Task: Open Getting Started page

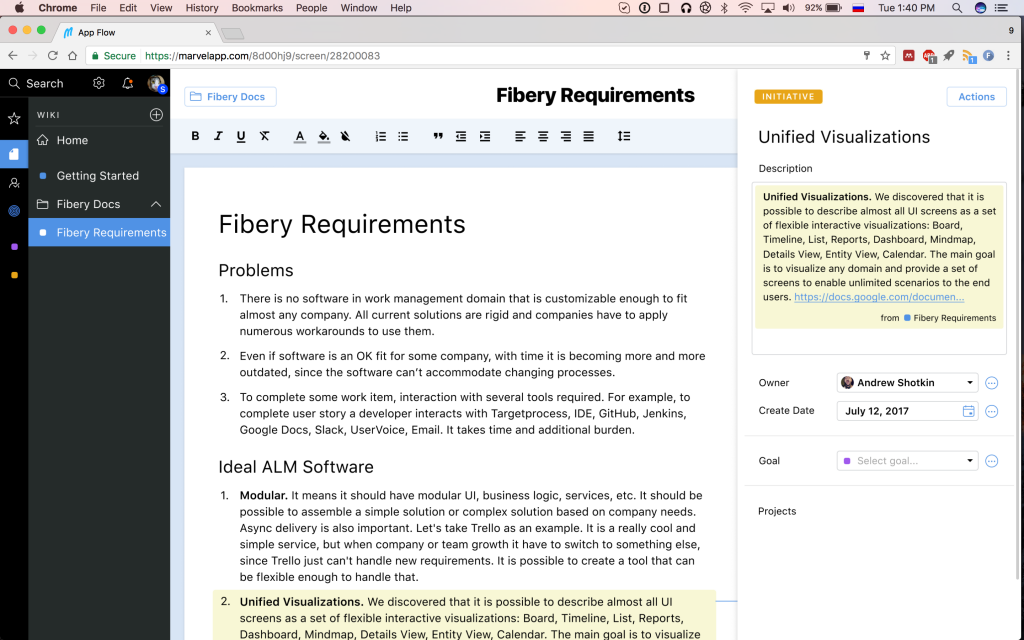Action: (99, 176)
